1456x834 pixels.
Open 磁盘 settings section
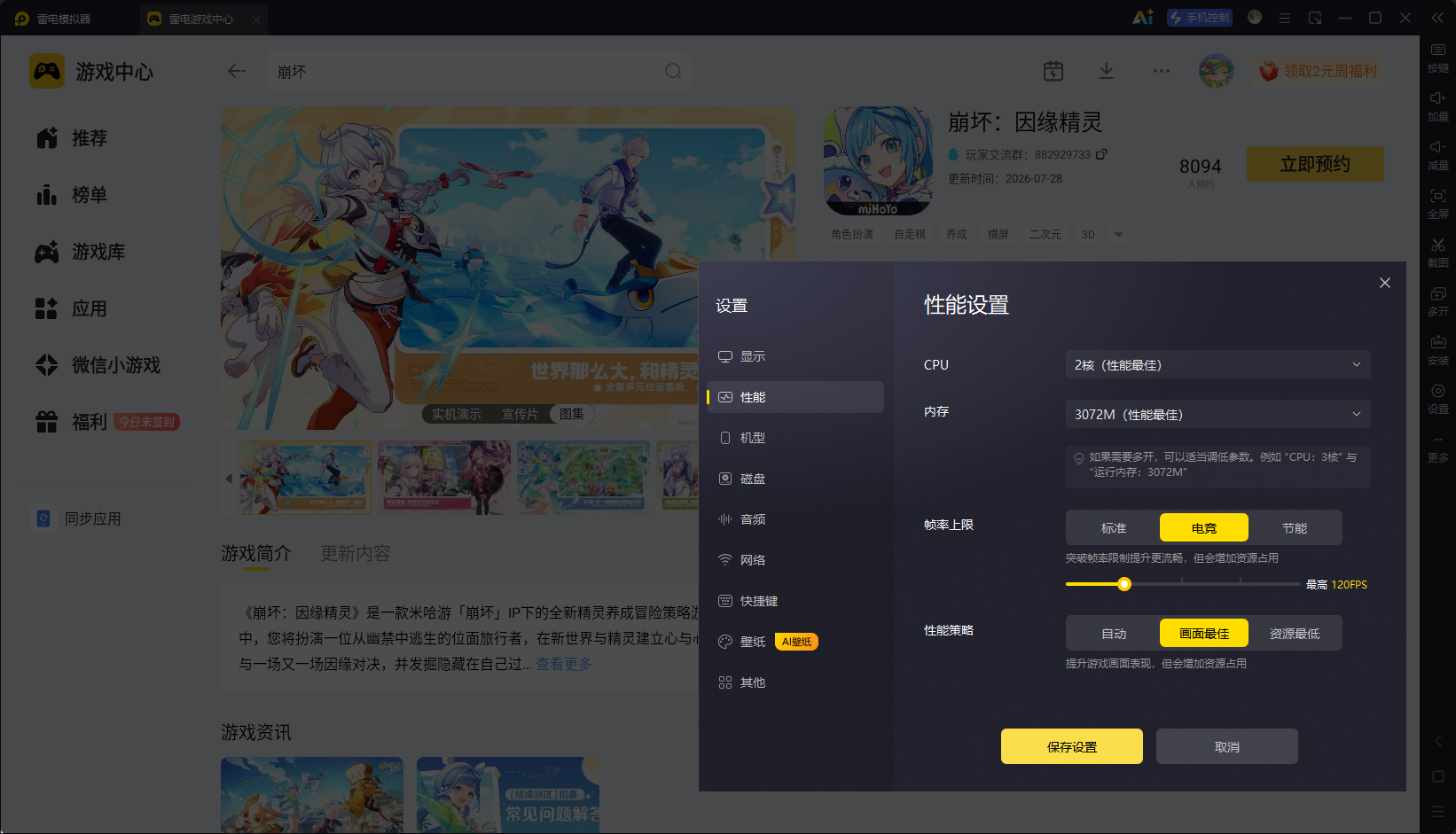[x=795, y=479]
